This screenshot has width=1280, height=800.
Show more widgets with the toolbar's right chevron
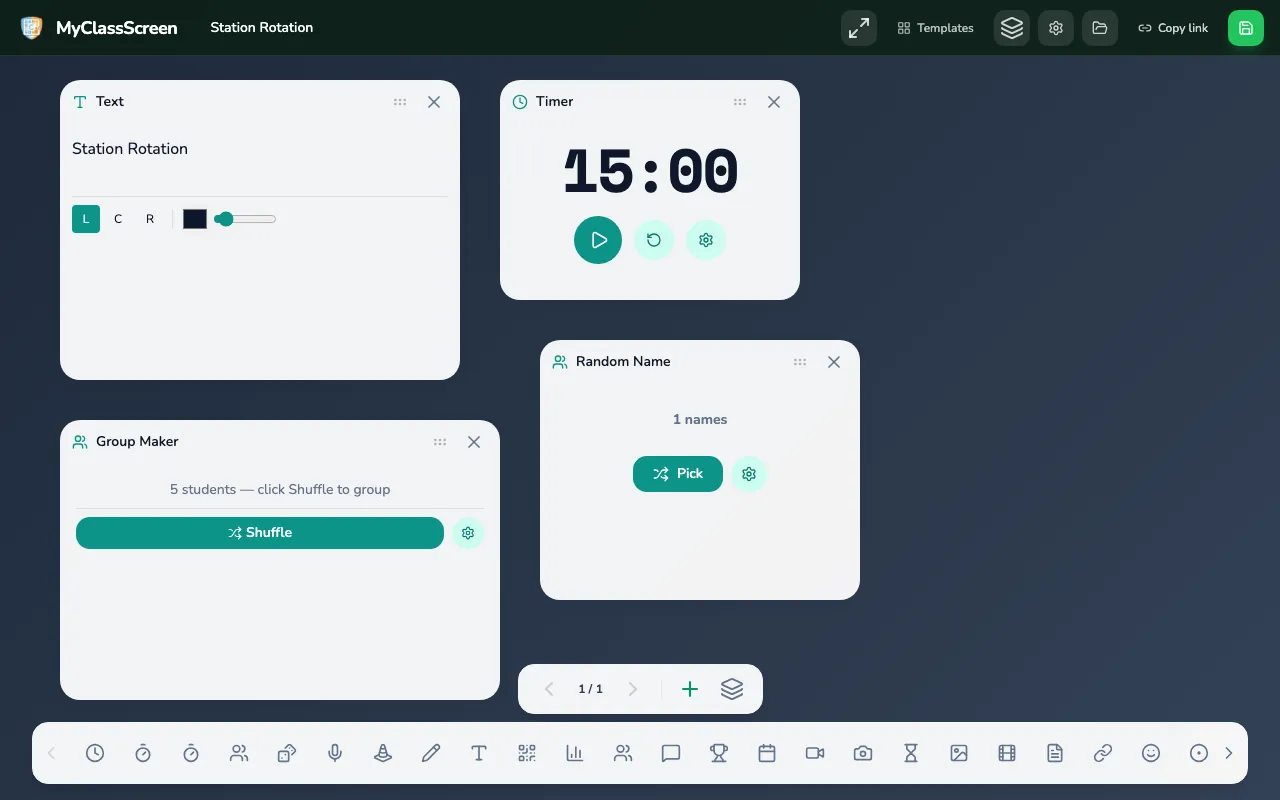[x=1229, y=753]
